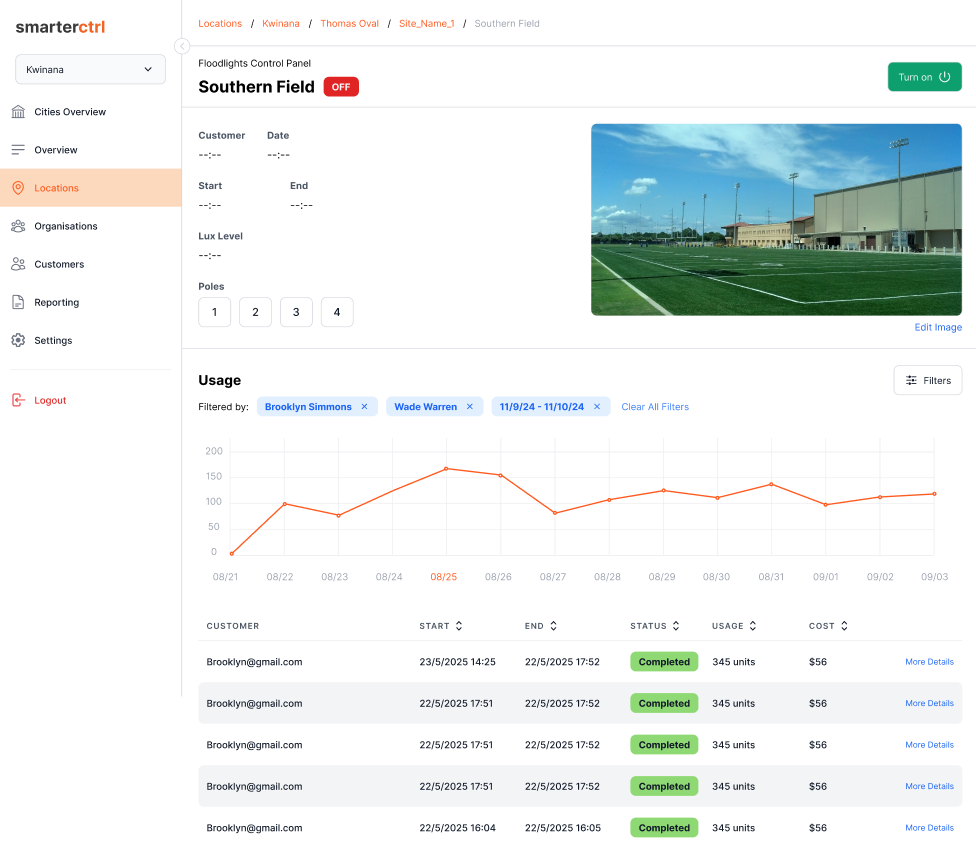This screenshot has width=976, height=856.
Task: Click Completed badge in 23/5/2025 14:25 row
Action: point(664,662)
